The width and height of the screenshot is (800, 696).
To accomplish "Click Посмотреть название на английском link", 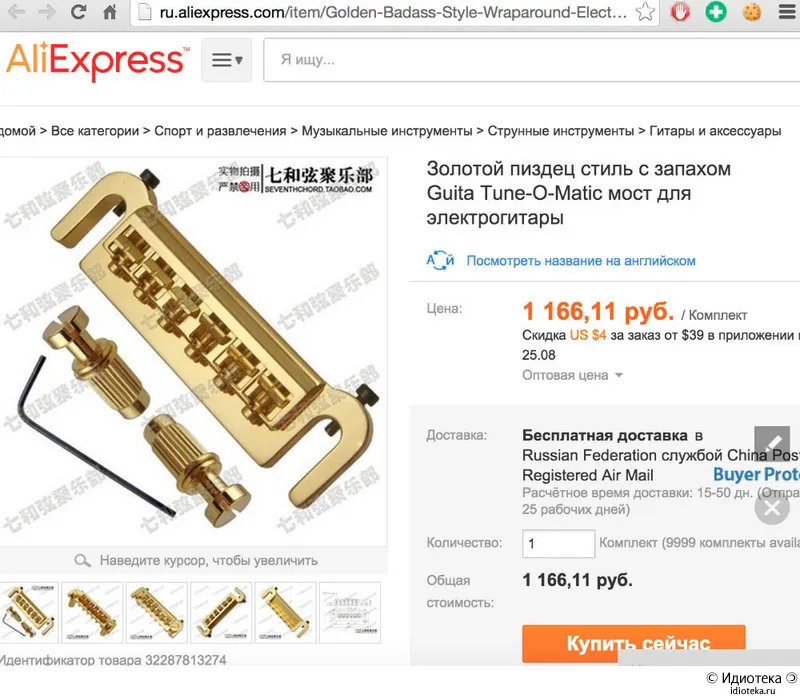I will pyautogui.click(x=581, y=261).
